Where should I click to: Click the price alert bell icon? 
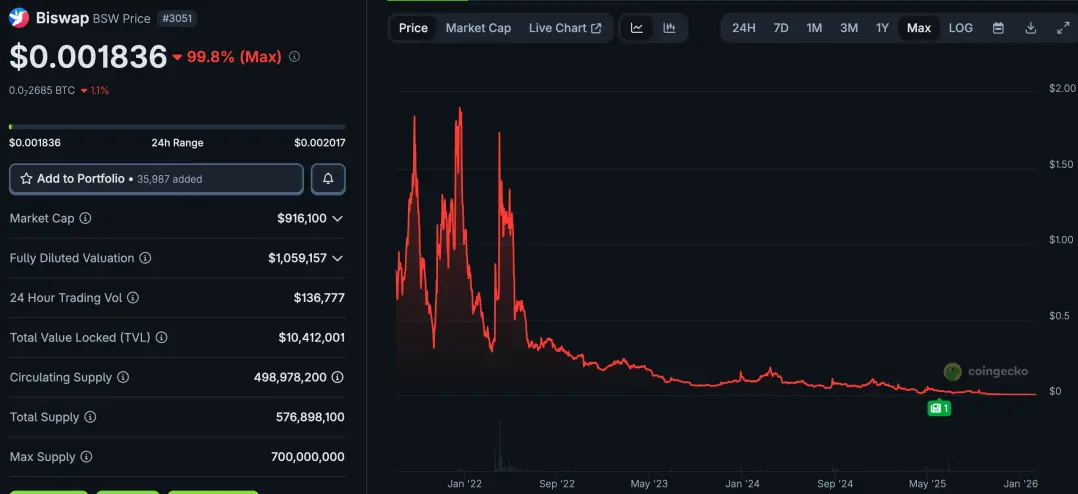(x=328, y=179)
